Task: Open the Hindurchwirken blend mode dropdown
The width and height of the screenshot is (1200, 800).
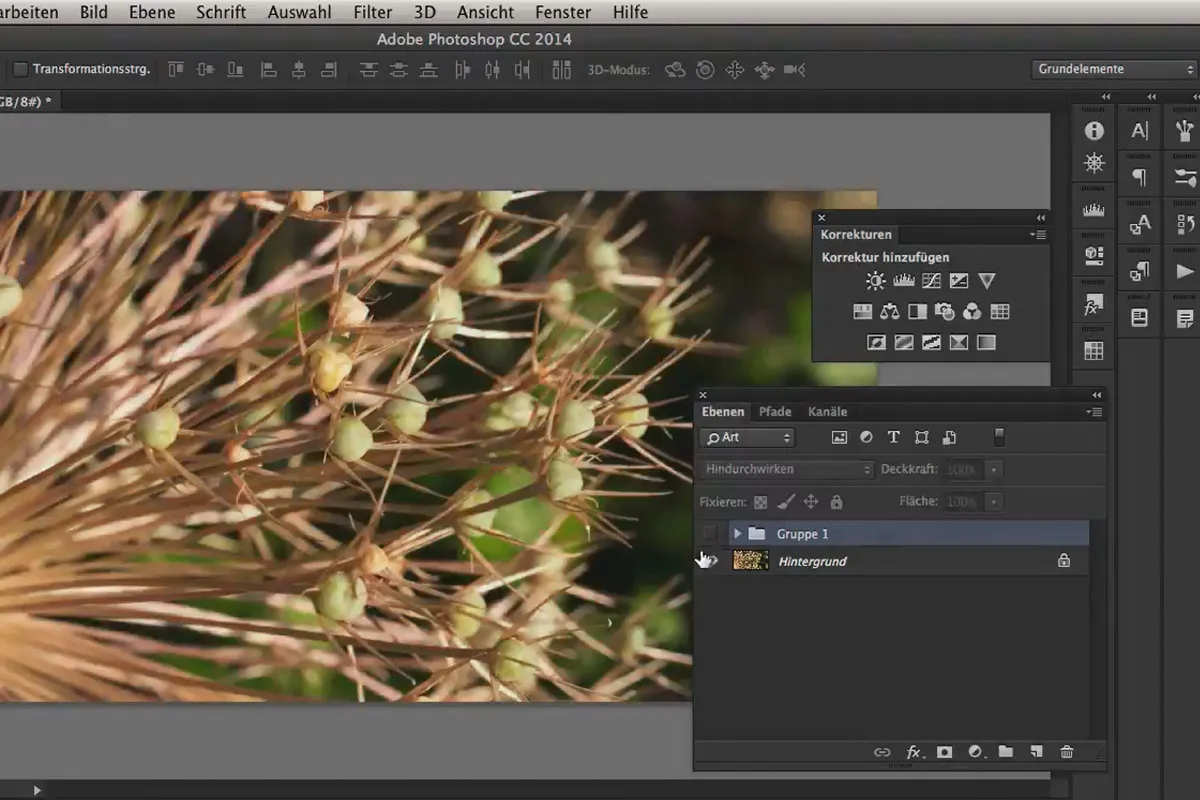Action: [x=787, y=469]
